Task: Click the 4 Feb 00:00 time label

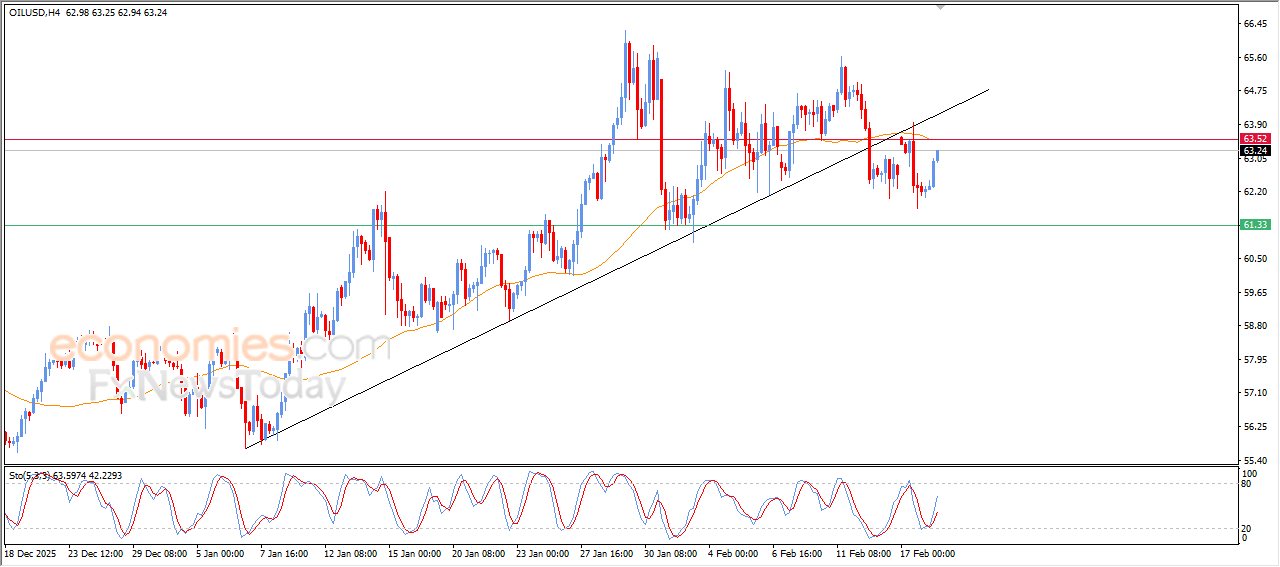Action: click(733, 552)
